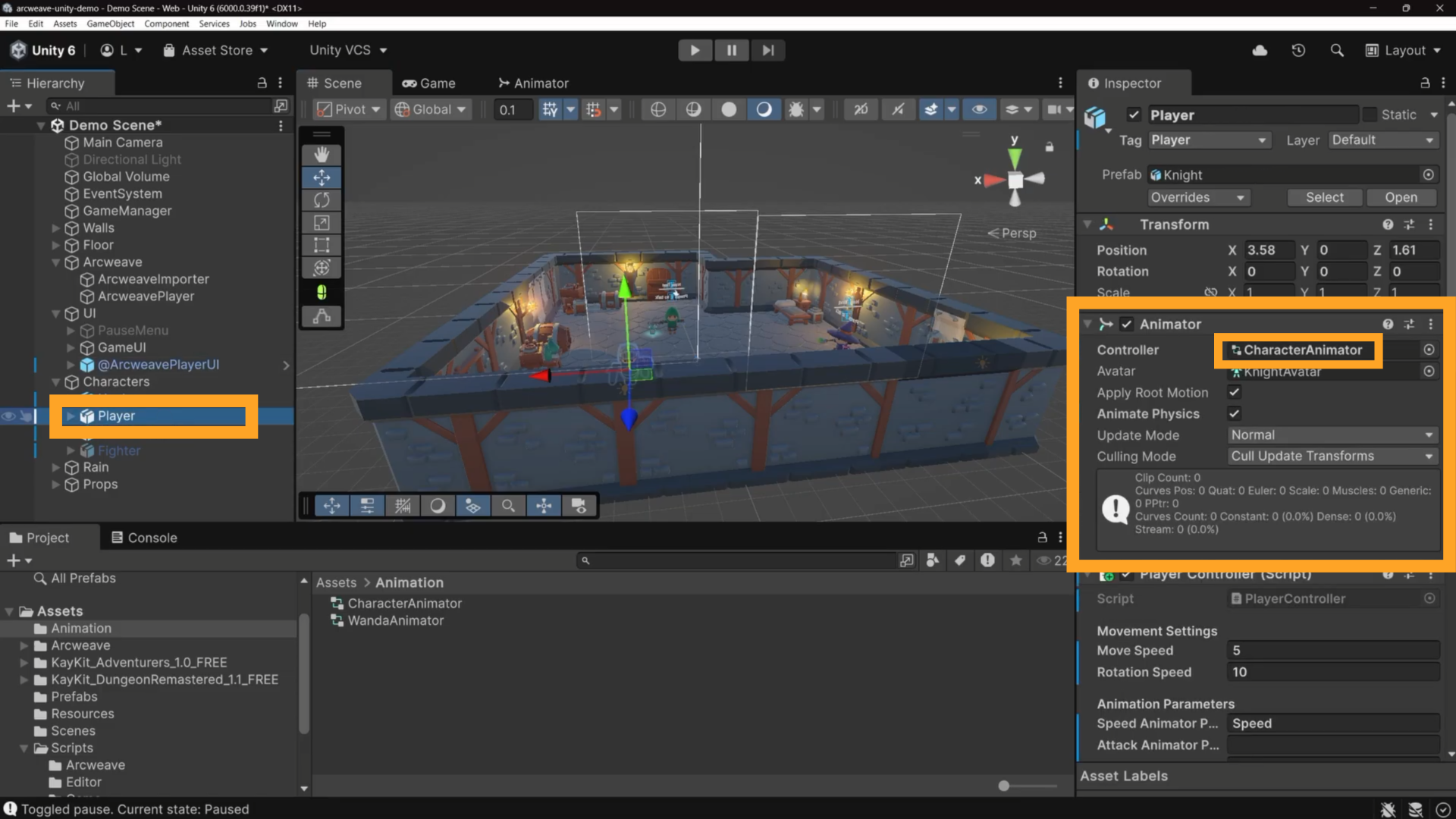Image resolution: width=1456 pixels, height=819 pixels.
Task: Toggle the Static checkbox
Action: 1370,115
